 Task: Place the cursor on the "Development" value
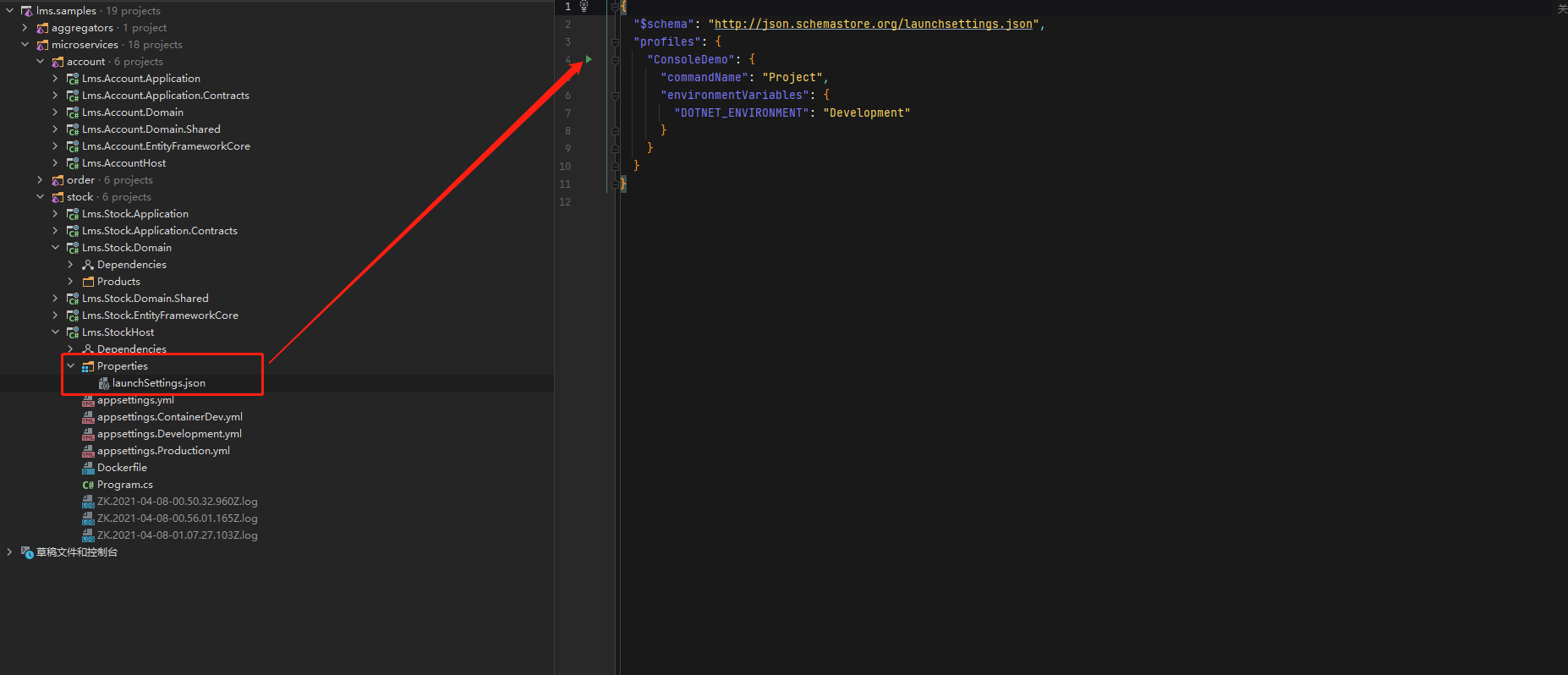point(867,112)
